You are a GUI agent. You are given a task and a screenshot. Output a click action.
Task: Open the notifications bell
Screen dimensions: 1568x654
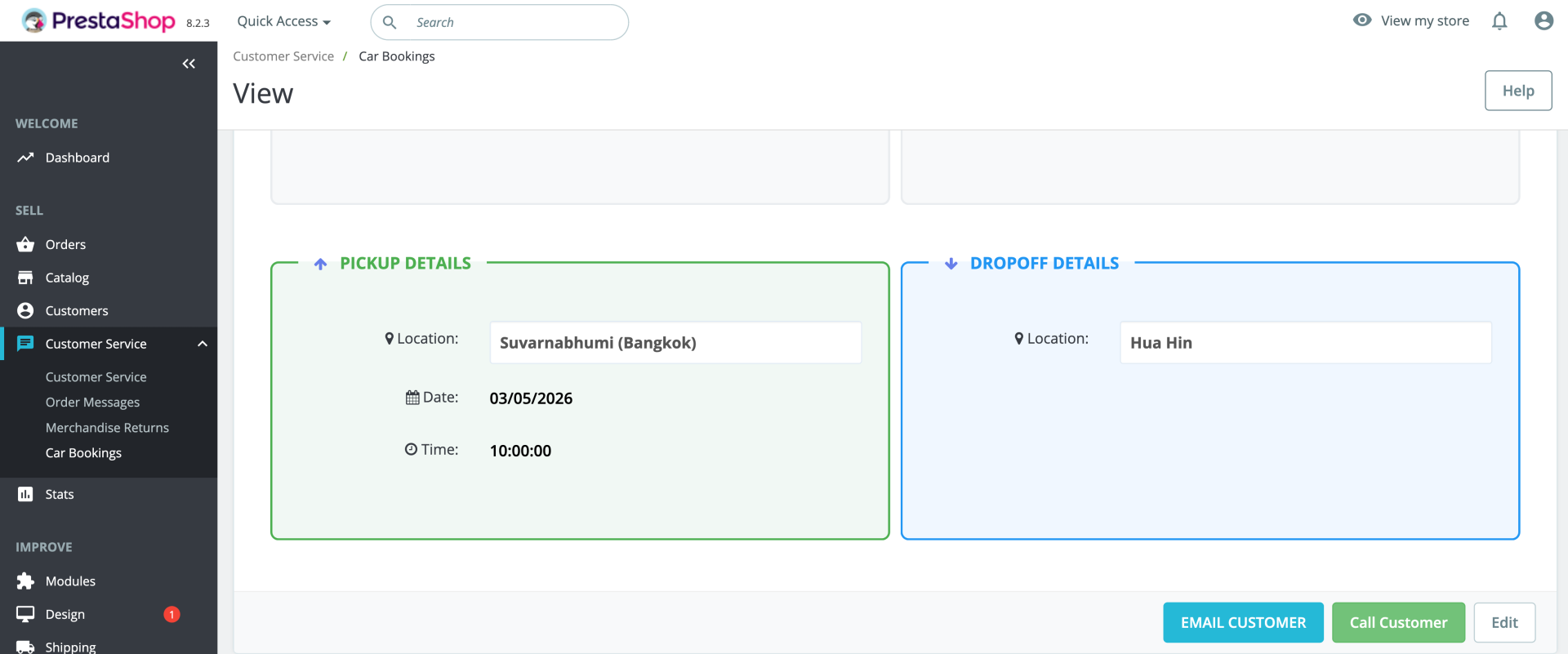pos(1499,21)
